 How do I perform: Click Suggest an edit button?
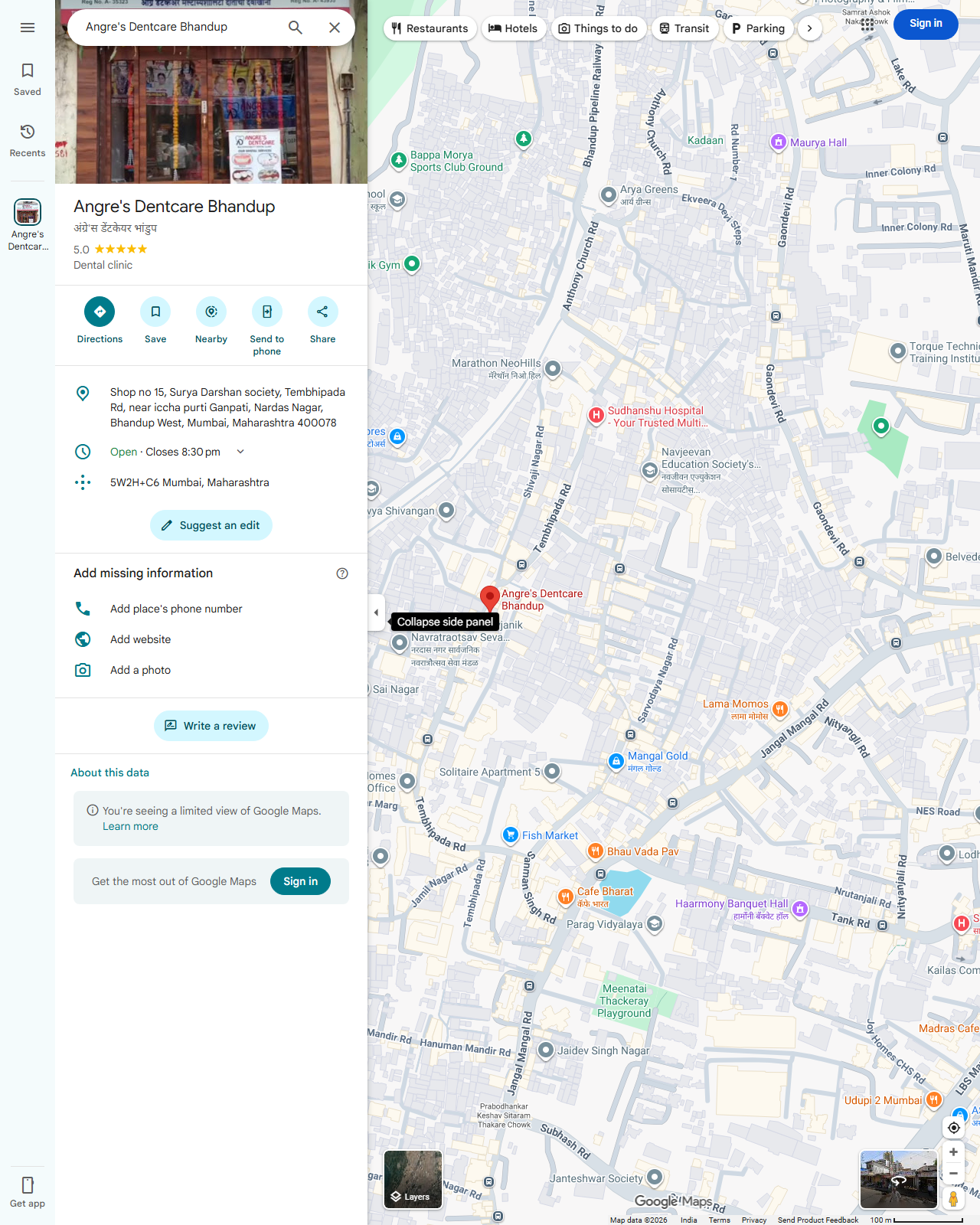(x=211, y=525)
